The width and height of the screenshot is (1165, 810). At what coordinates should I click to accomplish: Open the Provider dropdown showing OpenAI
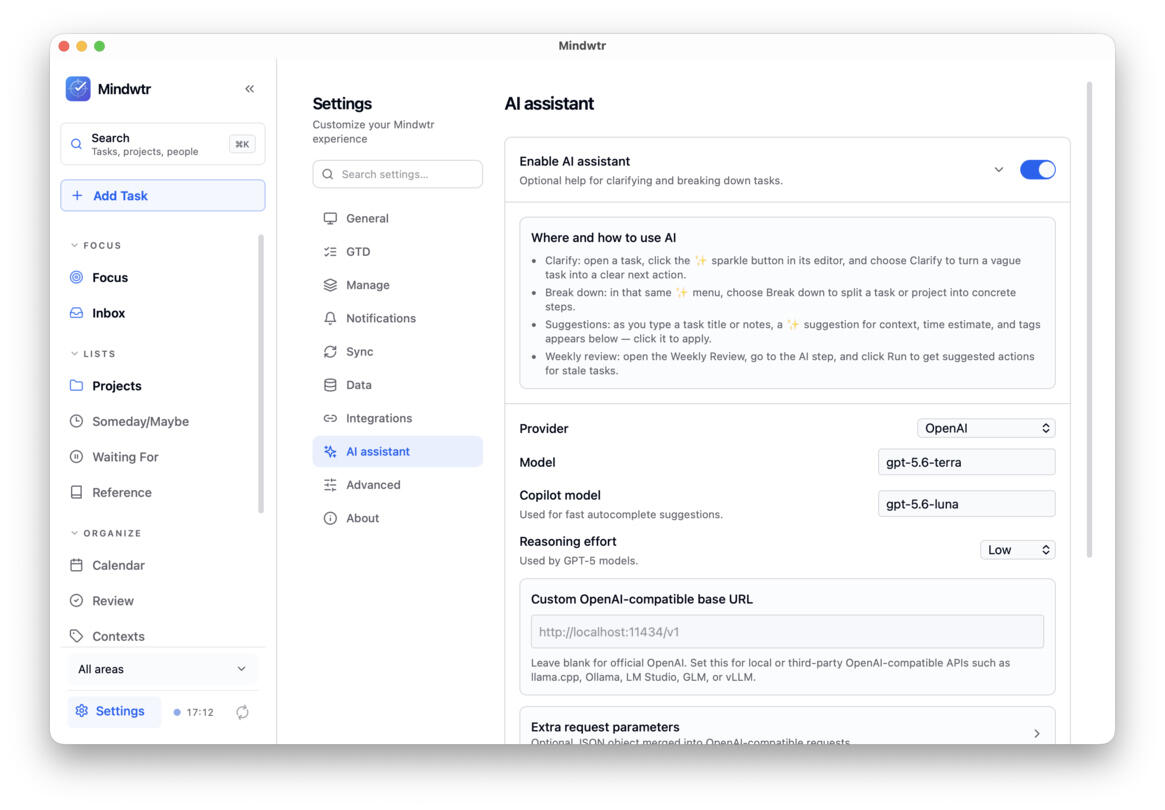(986, 428)
